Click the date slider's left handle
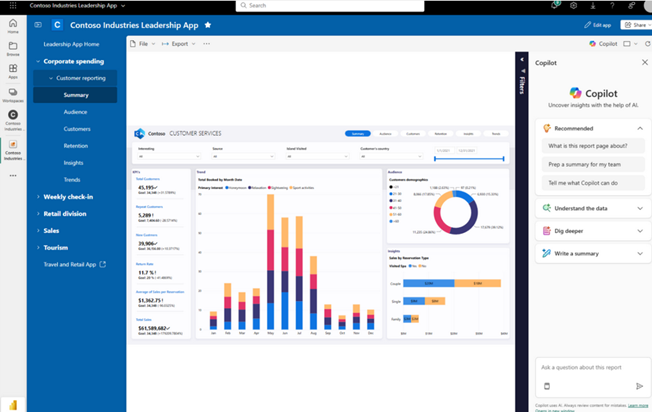Viewport: 652px width, 412px height. (435, 158)
